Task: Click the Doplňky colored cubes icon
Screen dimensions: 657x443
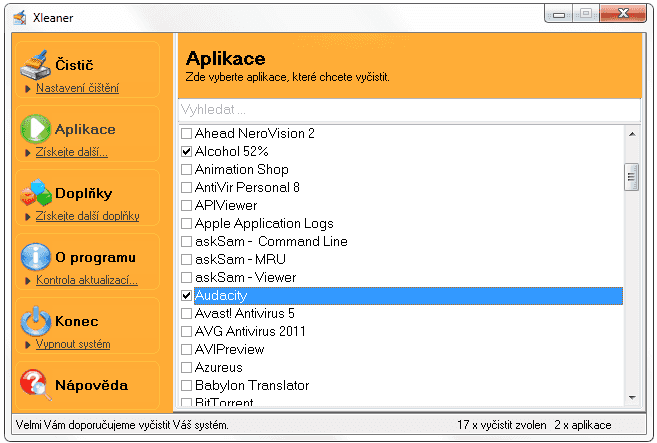Action: pyautogui.click(x=36, y=192)
